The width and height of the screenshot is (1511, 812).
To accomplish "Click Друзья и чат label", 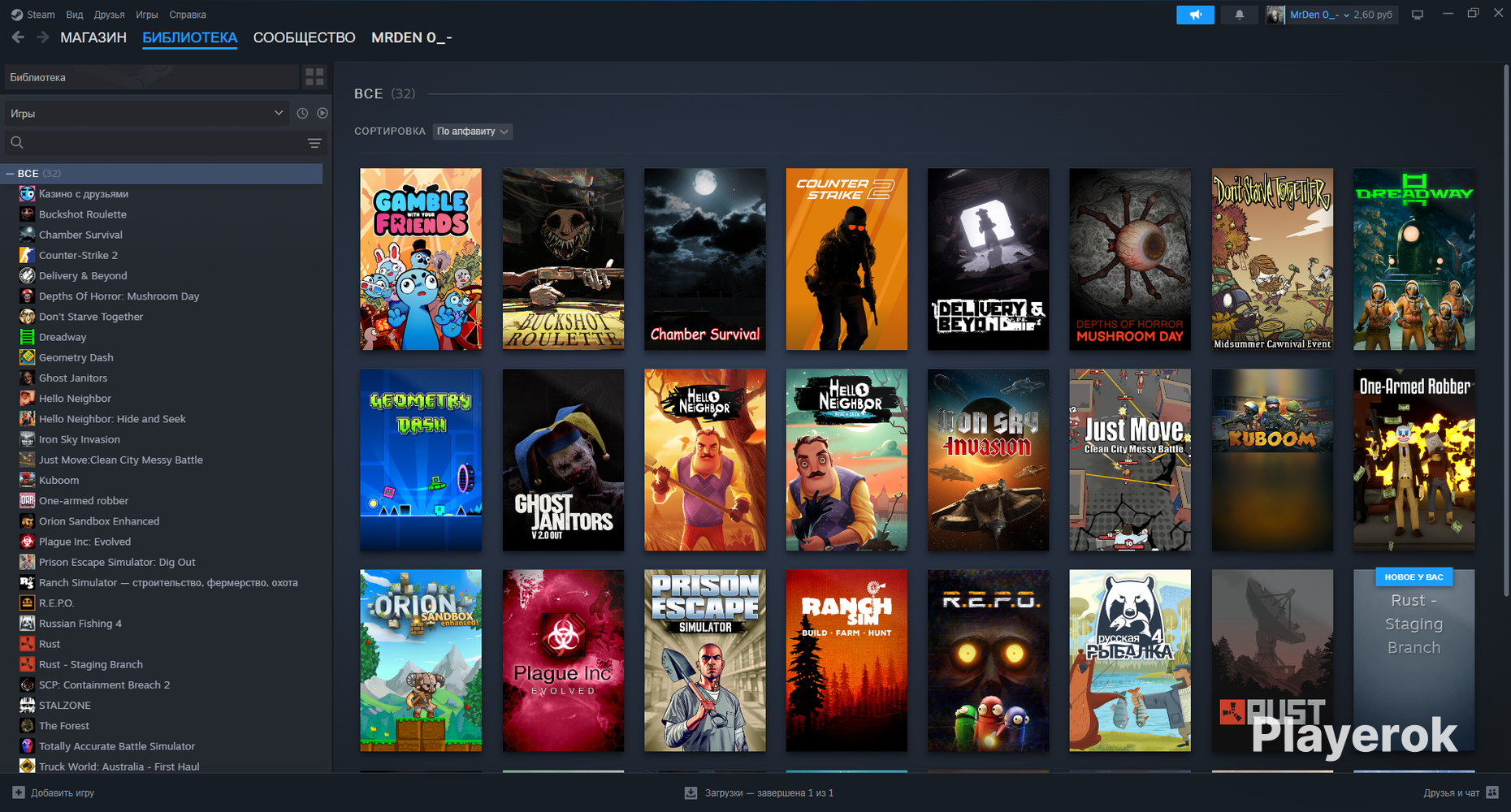I will (1452, 793).
